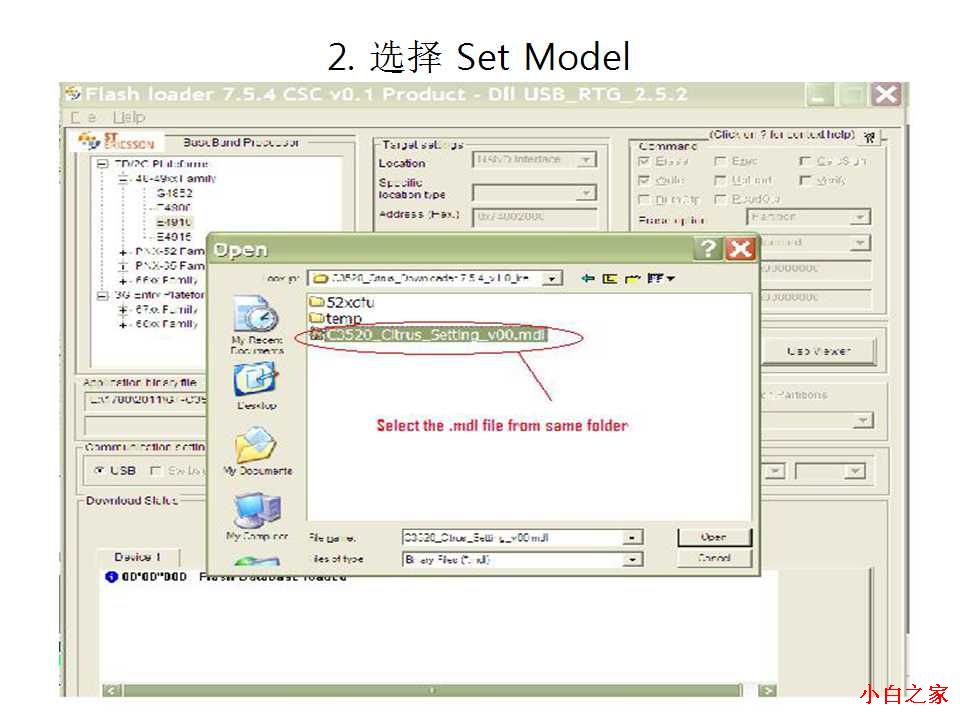The height and width of the screenshot is (720, 960).
Task: Expand the 67xx Family tree node
Action: click(123, 310)
